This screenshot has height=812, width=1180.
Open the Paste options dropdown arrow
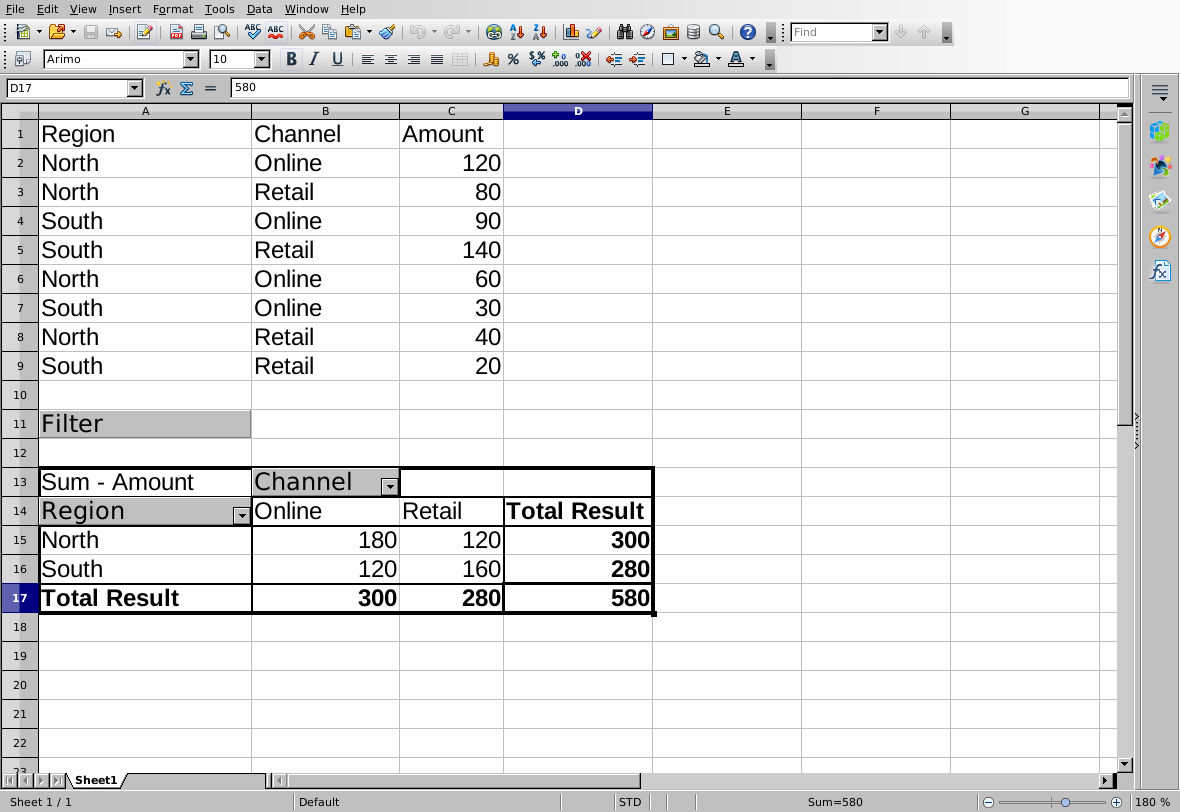click(369, 32)
